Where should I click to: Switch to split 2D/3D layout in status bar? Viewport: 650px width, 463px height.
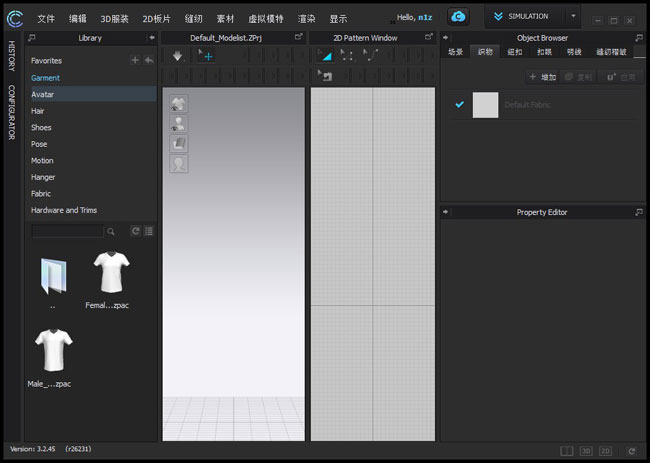coord(567,451)
